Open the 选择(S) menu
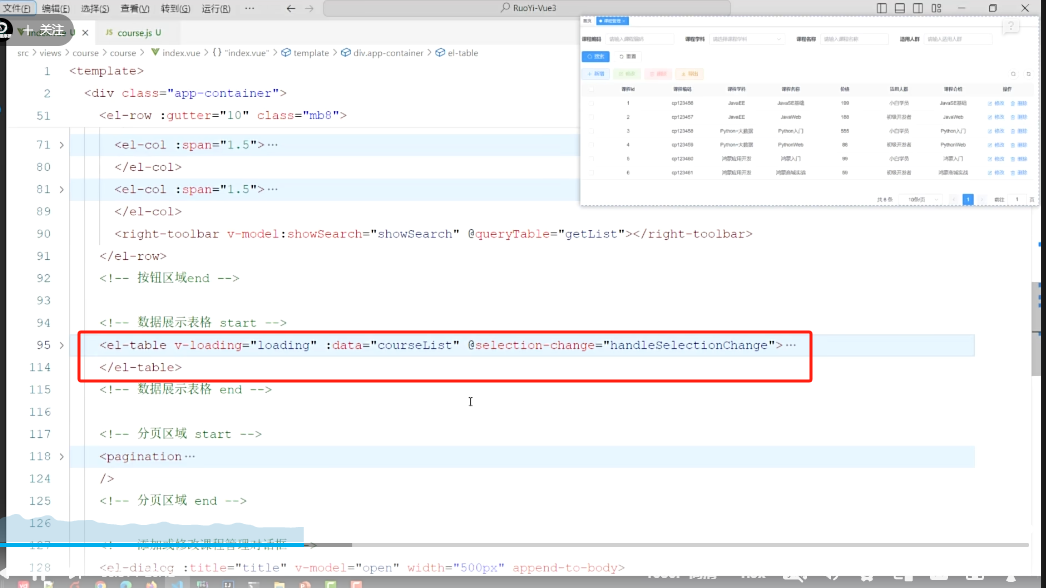1046x588 pixels. (95, 9)
